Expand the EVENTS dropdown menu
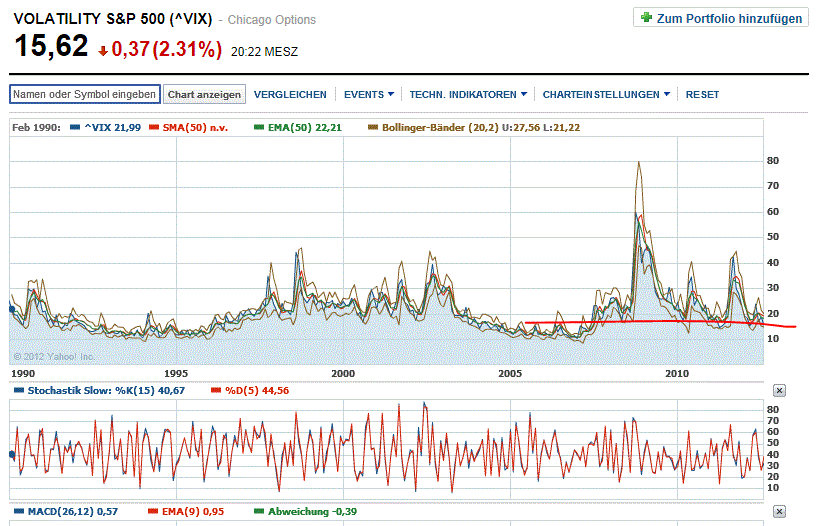829x526 pixels. pyautogui.click(x=369, y=95)
